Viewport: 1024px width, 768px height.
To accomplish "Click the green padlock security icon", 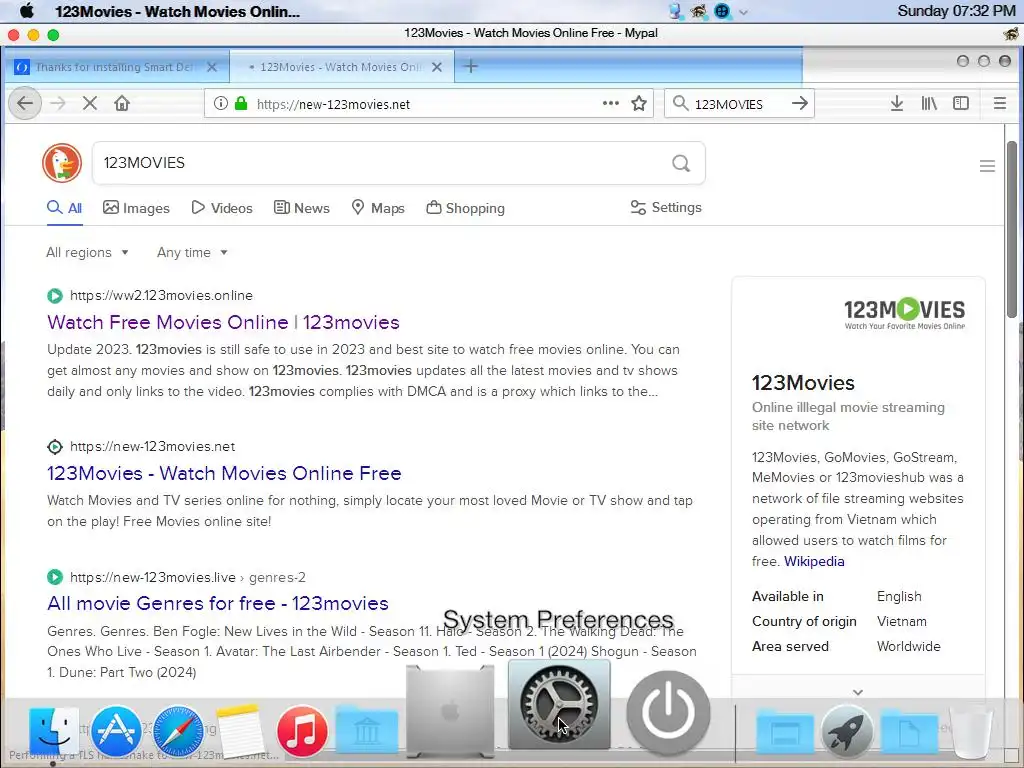I will click(x=242, y=103).
